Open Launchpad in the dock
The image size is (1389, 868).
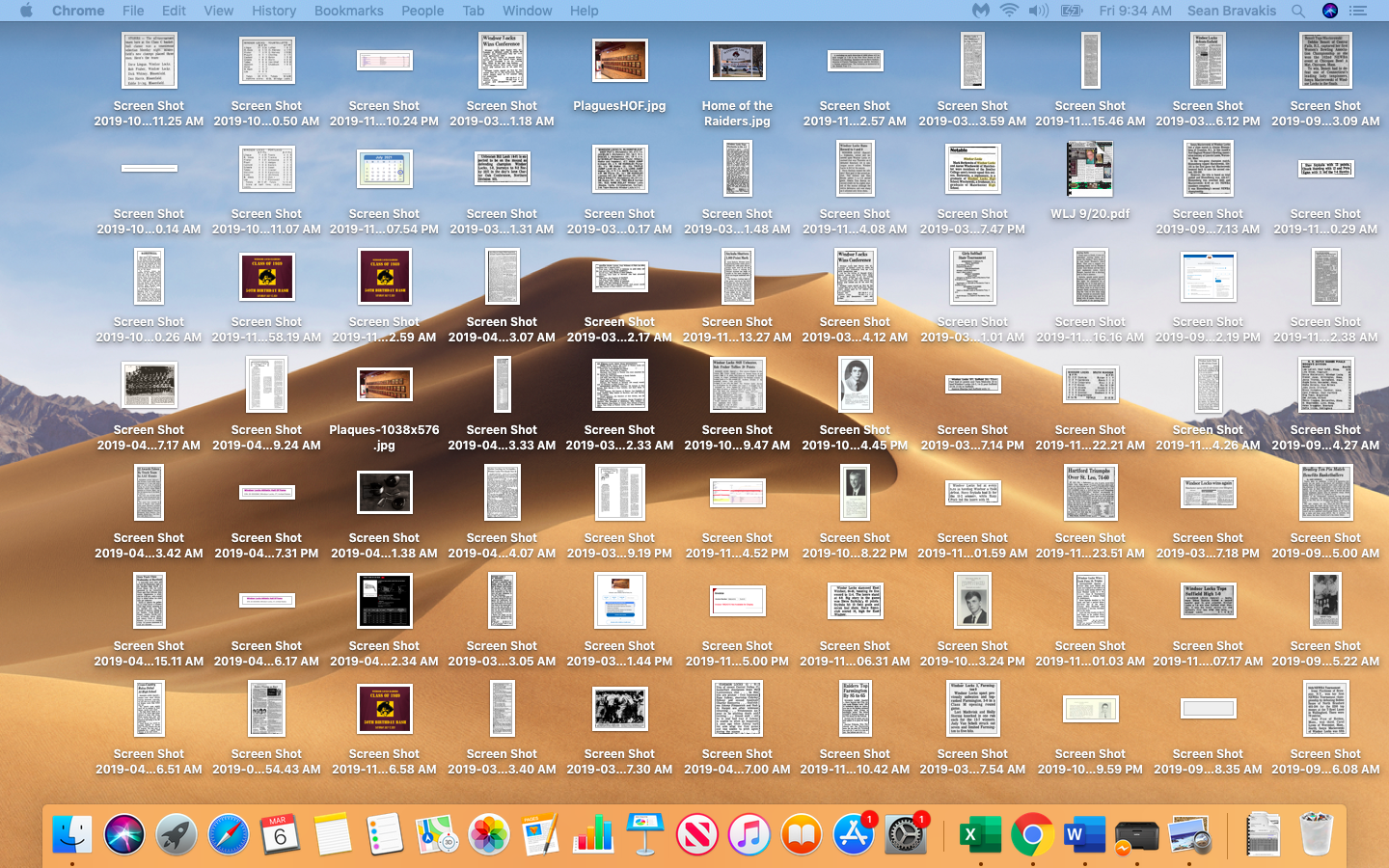click(x=177, y=834)
